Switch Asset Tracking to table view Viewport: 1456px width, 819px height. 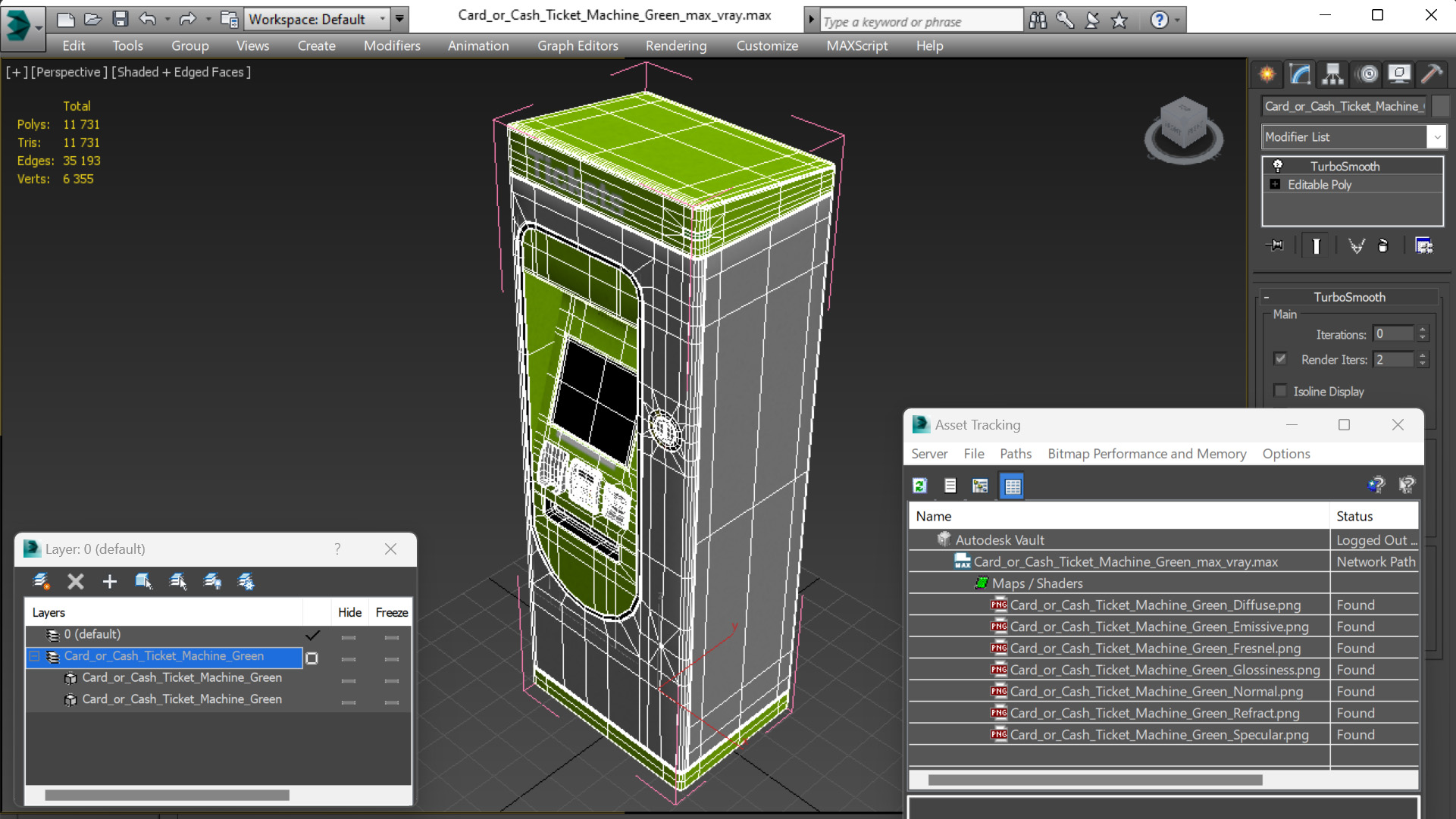[x=1012, y=486]
